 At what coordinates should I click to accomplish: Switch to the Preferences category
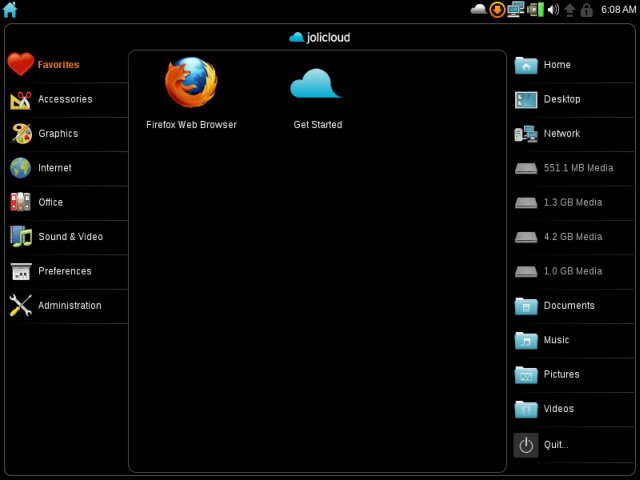click(x=65, y=271)
